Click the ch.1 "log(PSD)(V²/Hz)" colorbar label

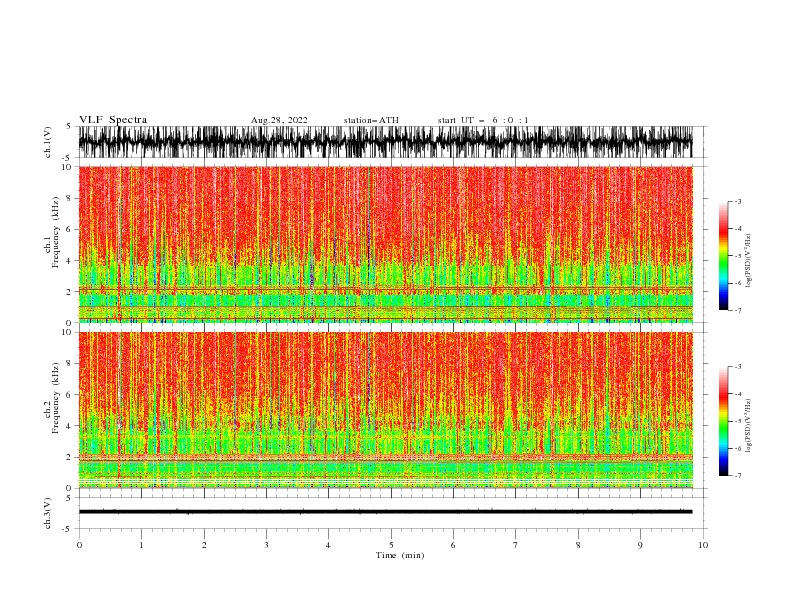748,261
